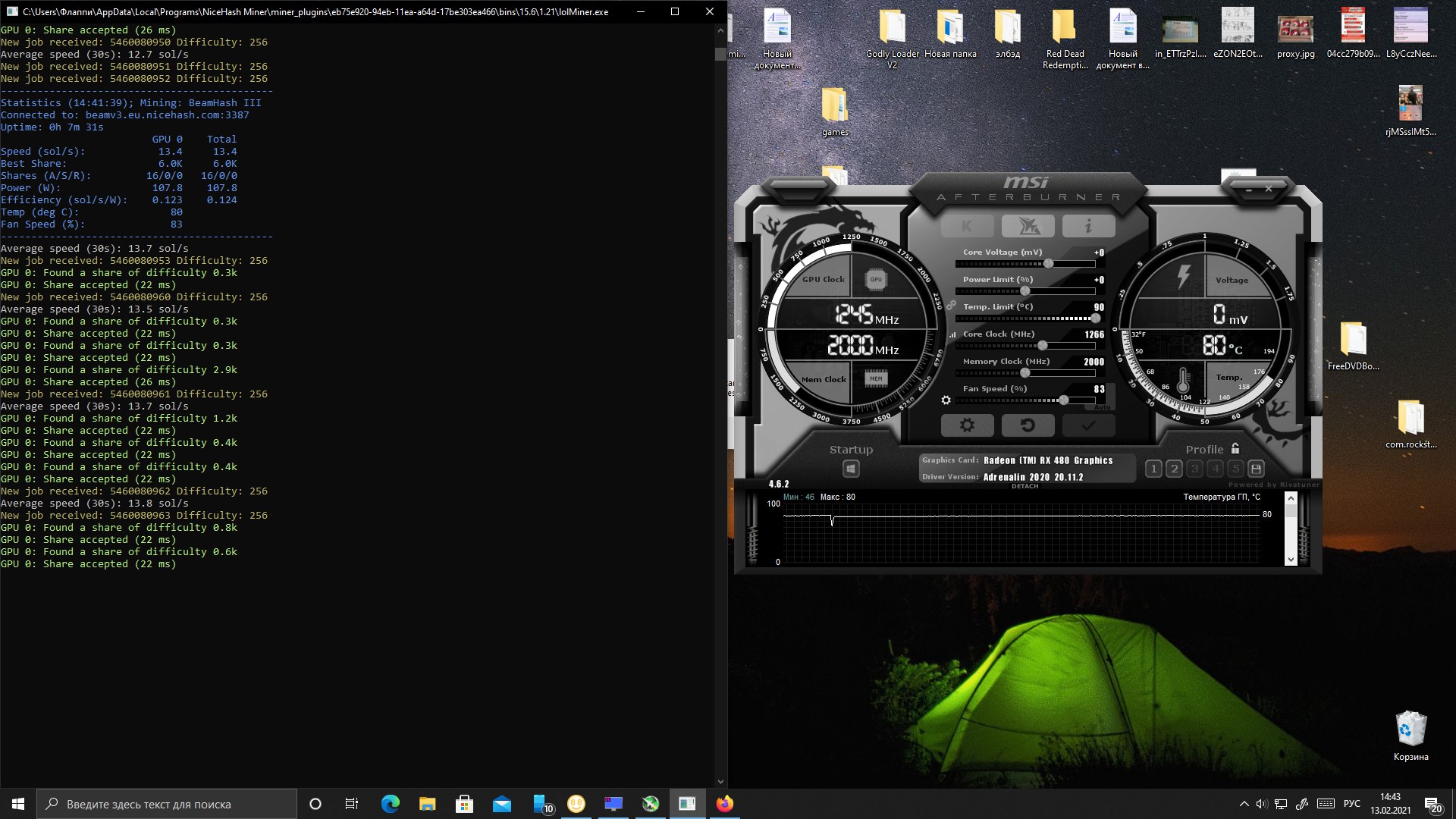Select Afterburner profile slot 3
Viewport: 1456px width, 819px height.
(1194, 469)
